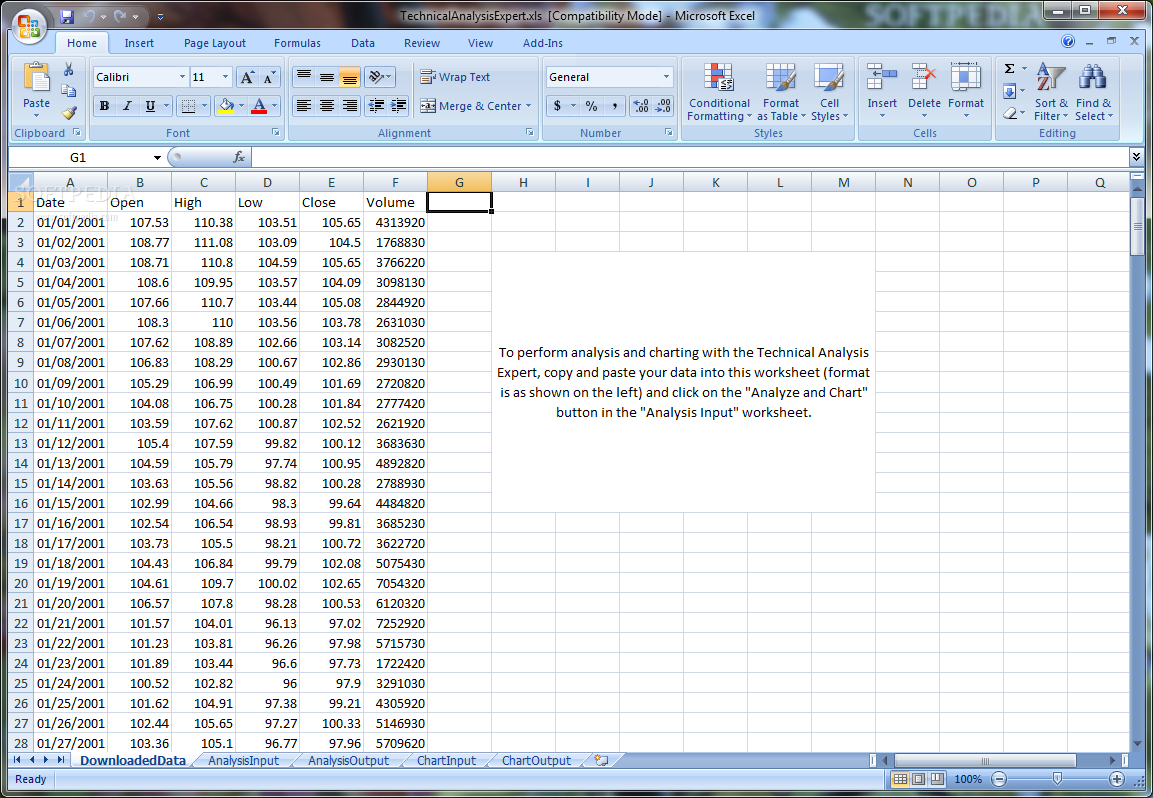Save the workbook via Quick Access

pos(67,16)
